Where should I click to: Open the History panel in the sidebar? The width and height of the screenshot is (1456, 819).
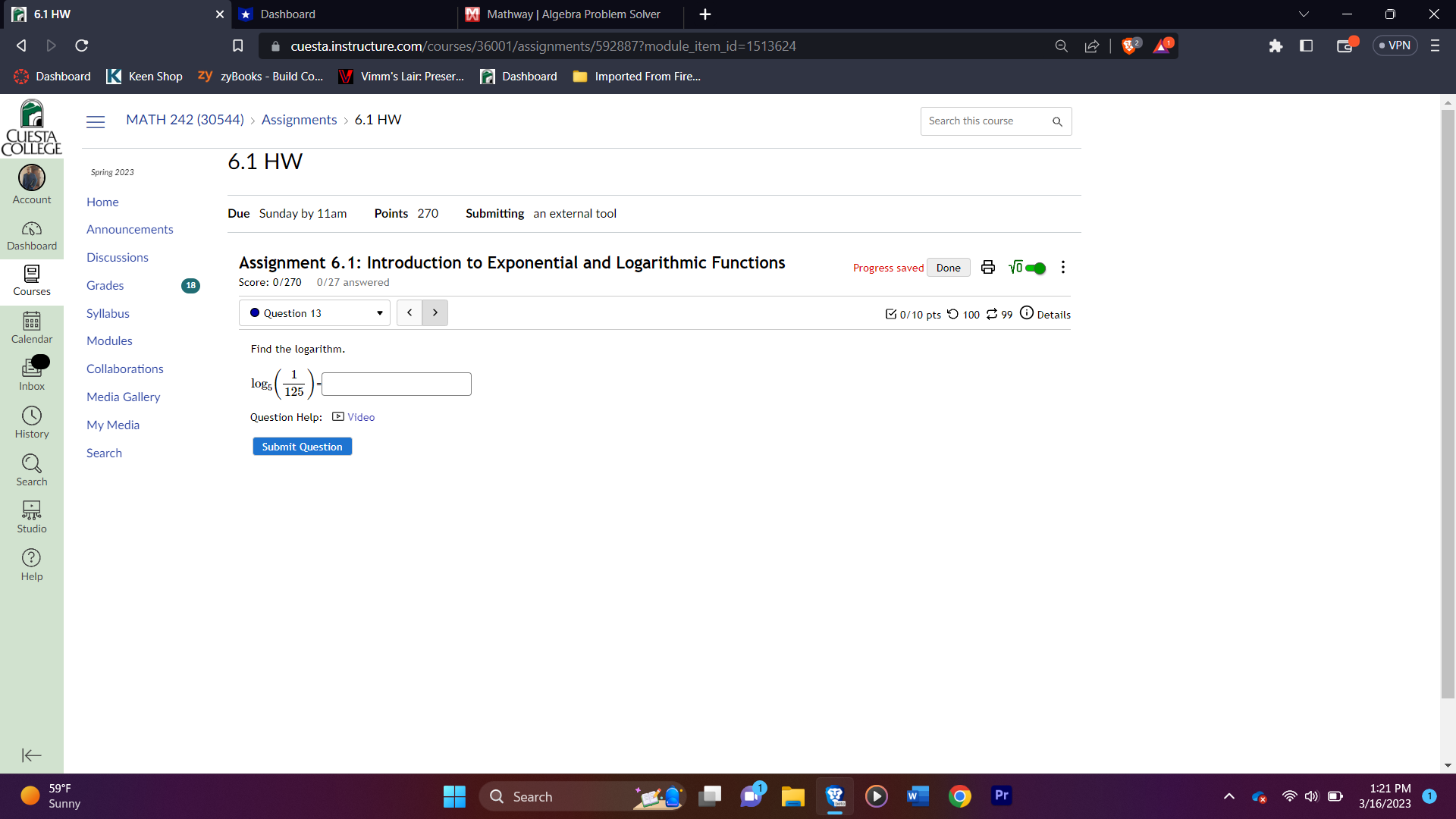click(31, 422)
